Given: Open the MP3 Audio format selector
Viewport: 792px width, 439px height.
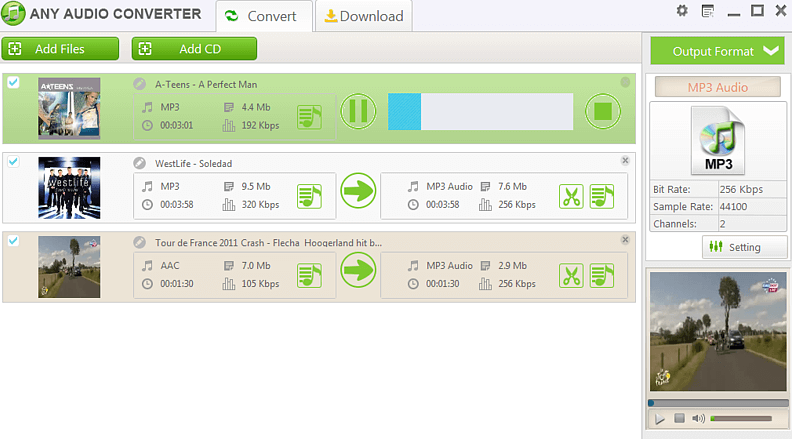Looking at the screenshot, I should point(717,87).
